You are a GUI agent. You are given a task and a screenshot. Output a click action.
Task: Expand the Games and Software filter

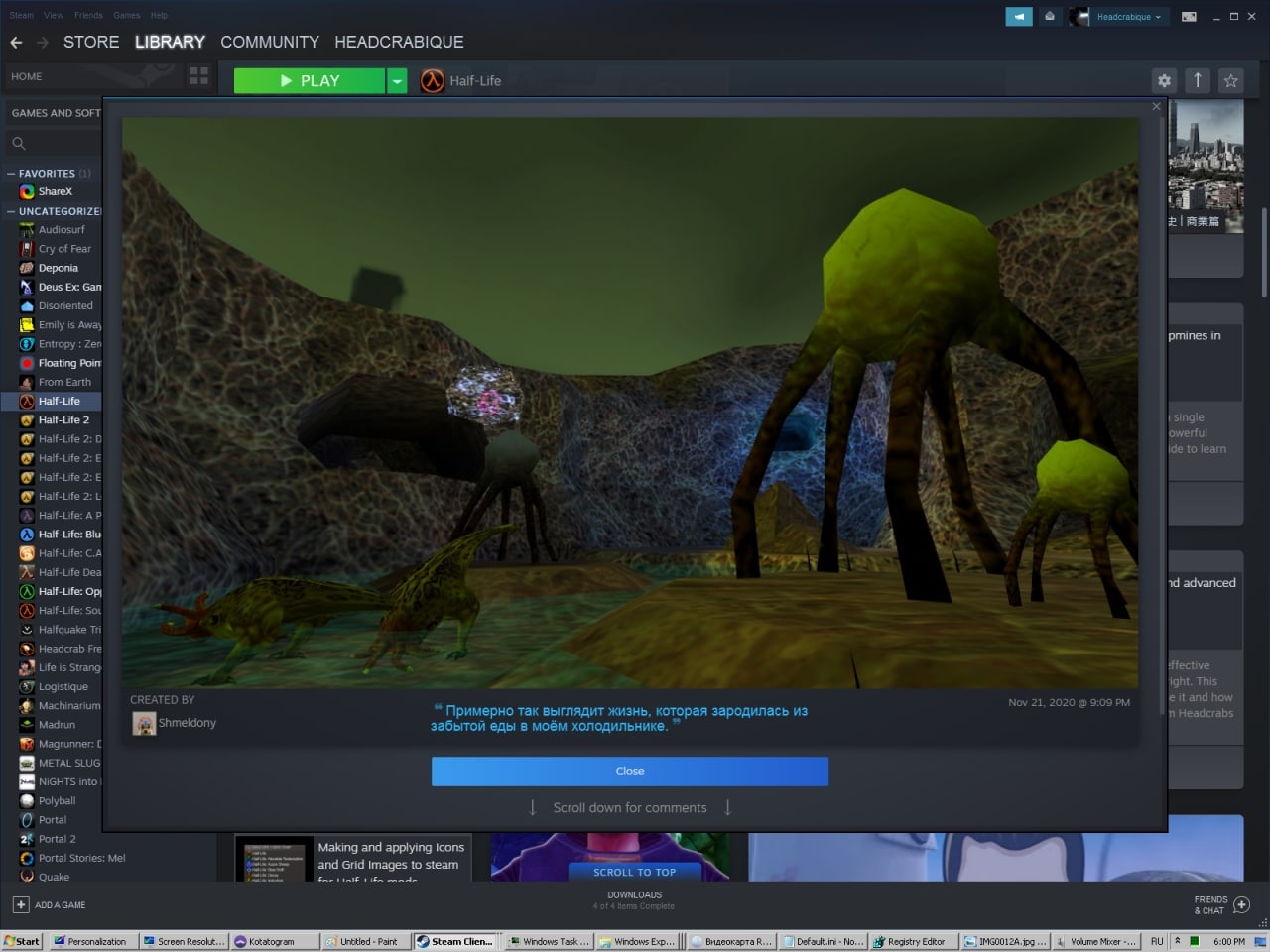[55, 113]
